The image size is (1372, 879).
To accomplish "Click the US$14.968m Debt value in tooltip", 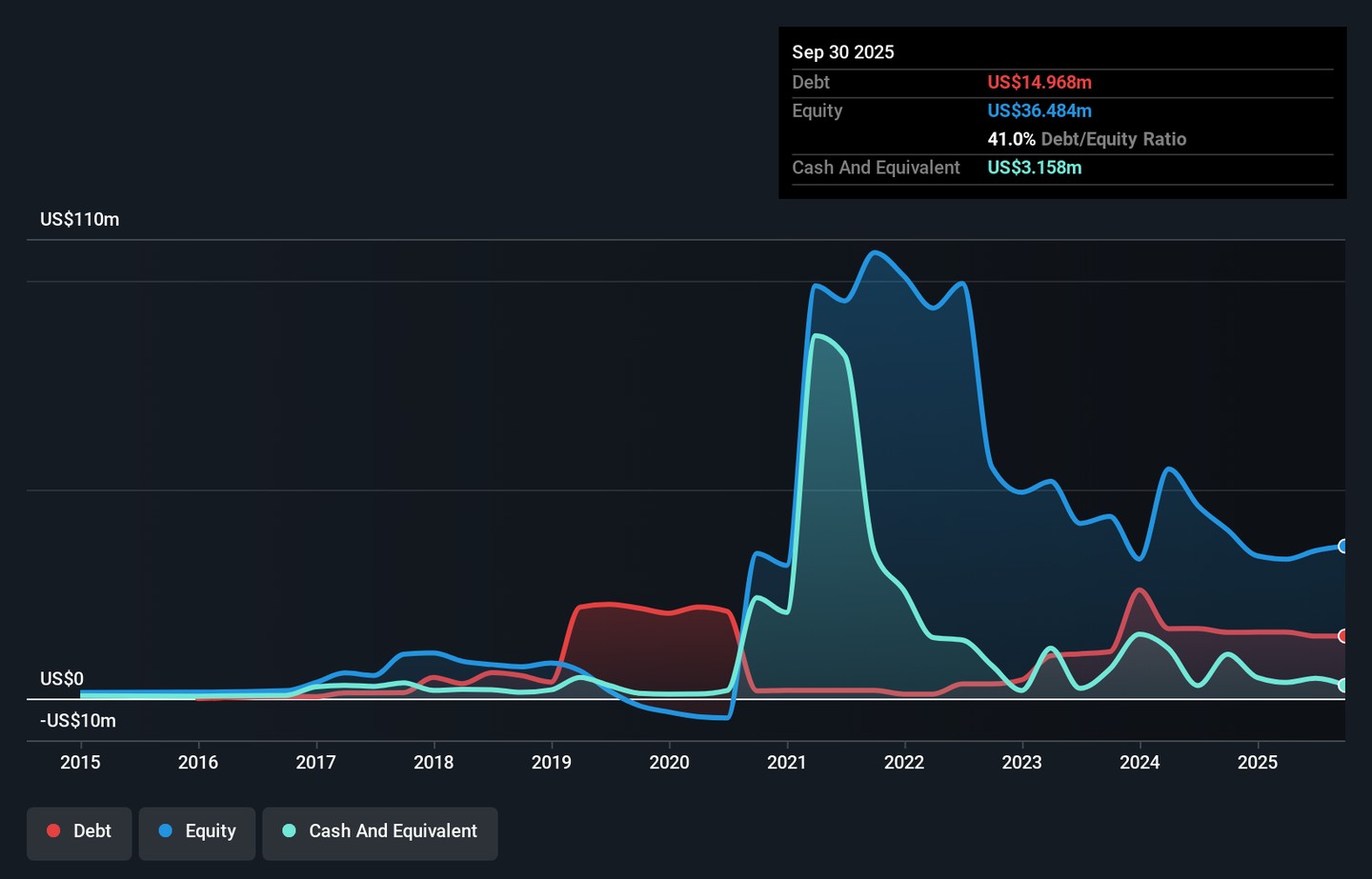I will [1039, 83].
